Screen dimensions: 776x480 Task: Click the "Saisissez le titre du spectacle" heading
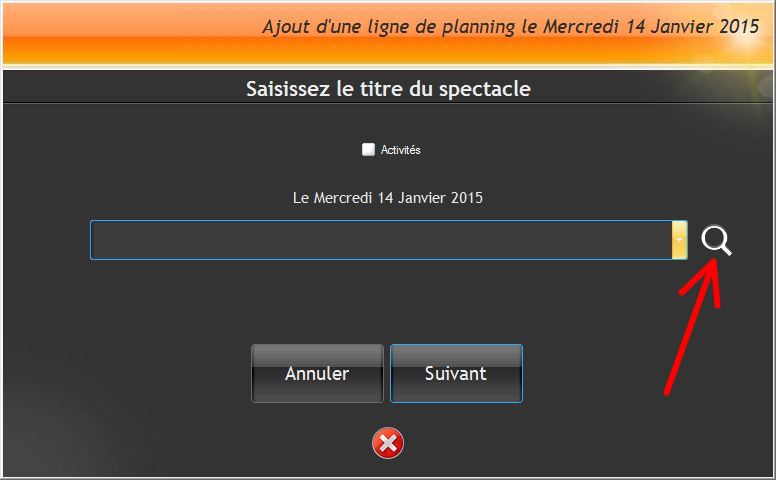[388, 89]
